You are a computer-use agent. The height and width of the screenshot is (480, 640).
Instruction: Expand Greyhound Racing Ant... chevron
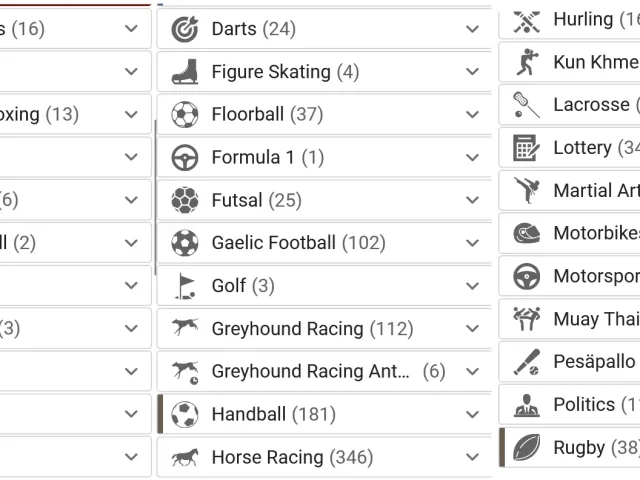[x=472, y=372]
